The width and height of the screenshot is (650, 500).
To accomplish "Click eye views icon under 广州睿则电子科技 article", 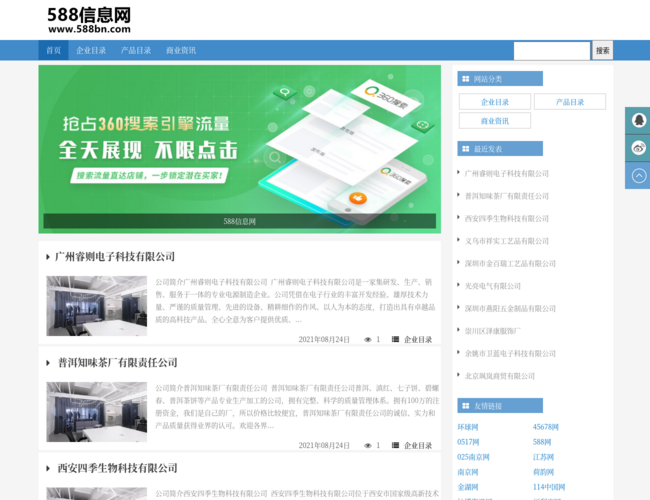I will [x=367, y=340].
